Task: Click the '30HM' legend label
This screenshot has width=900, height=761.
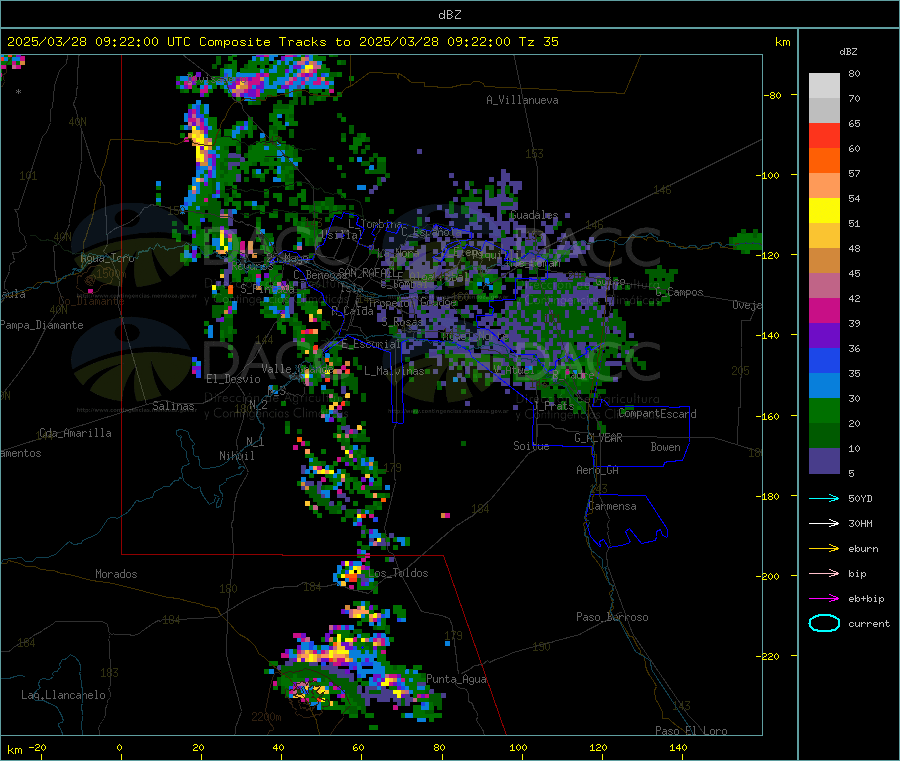Action: click(x=860, y=523)
